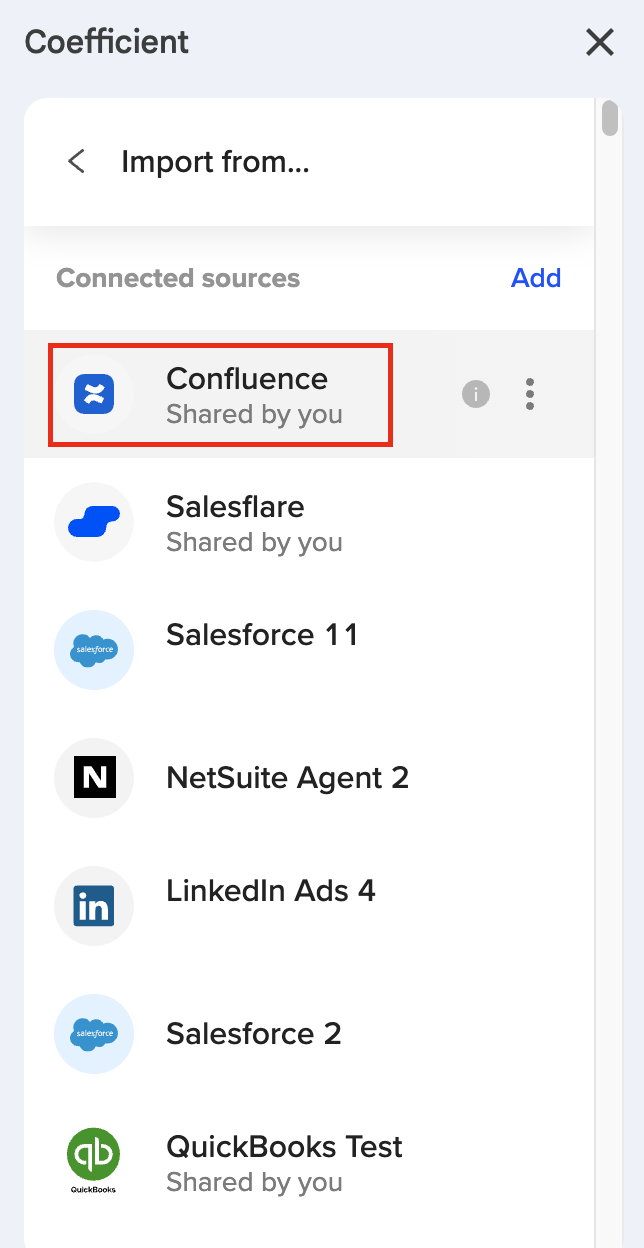Click the Salesforce 11 cloud icon
Screen dimensions: 644x1248
[94, 650]
